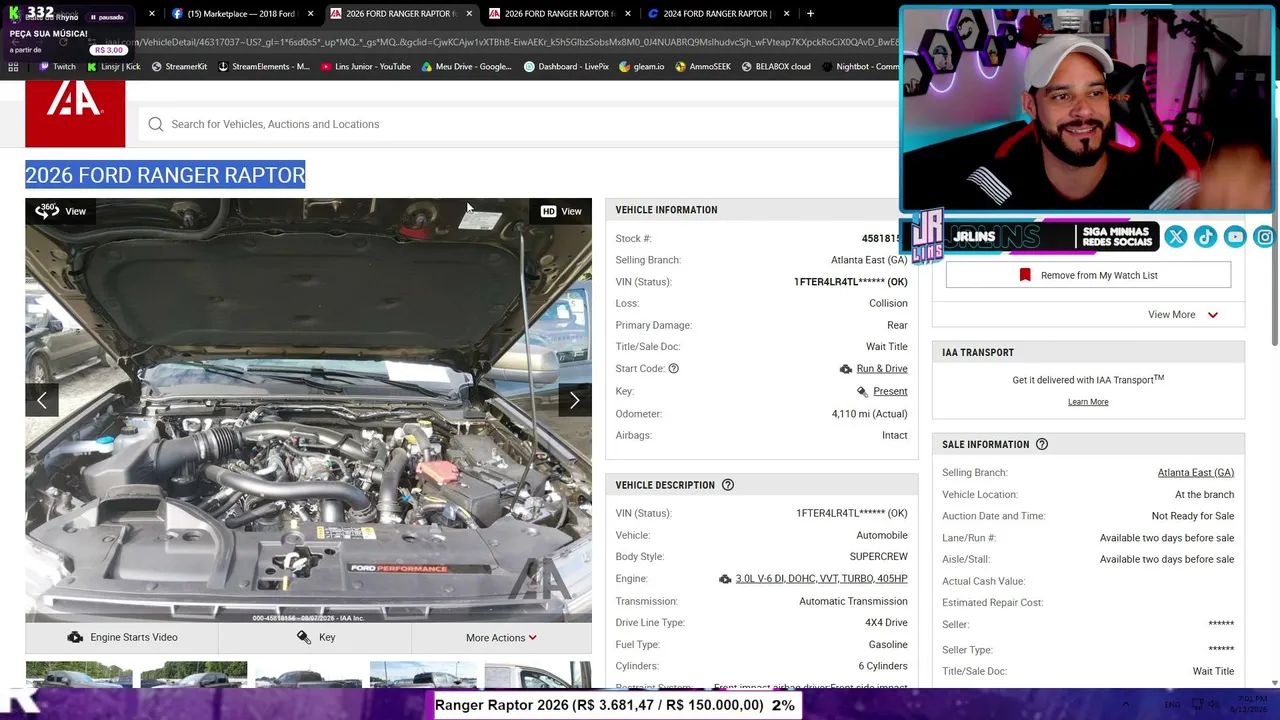
Task: Select the first photo thumbnail
Action: coord(79,675)
